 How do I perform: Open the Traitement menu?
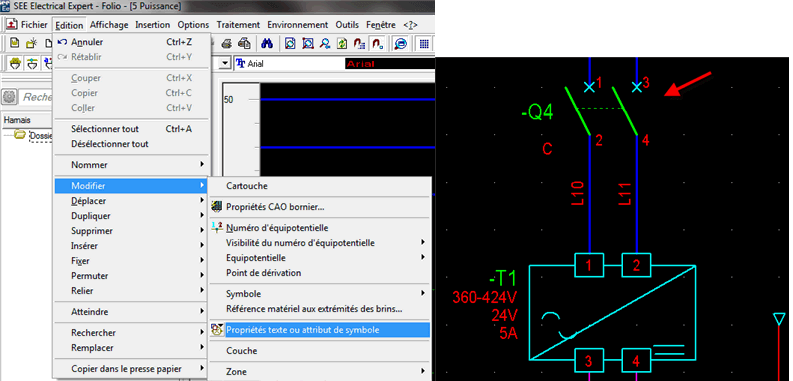238,25
